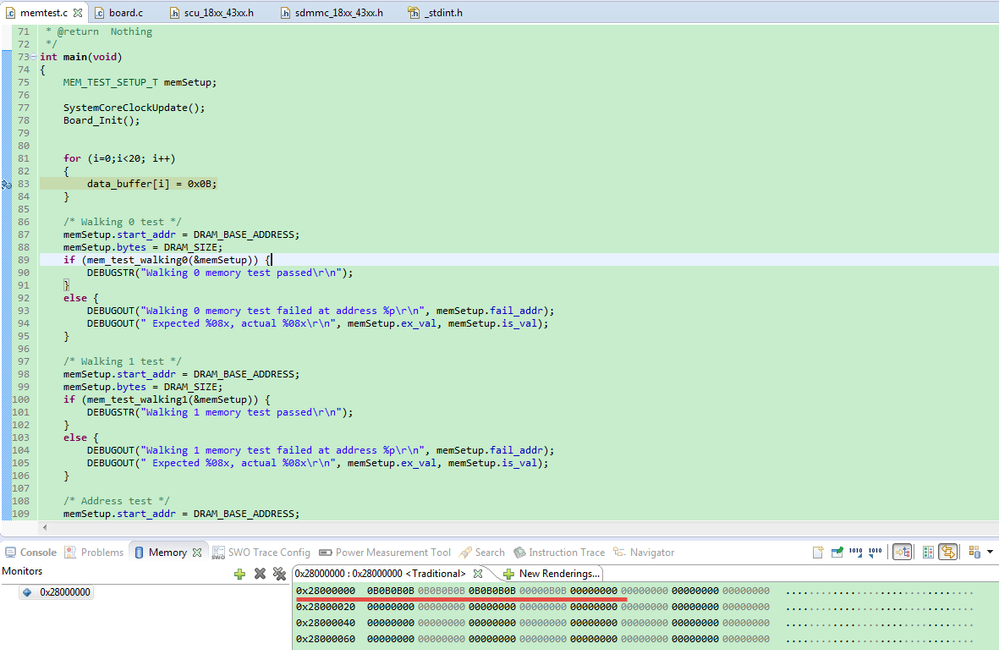
Task: Click the breakpoint marker at line 83
Action: 6,184
